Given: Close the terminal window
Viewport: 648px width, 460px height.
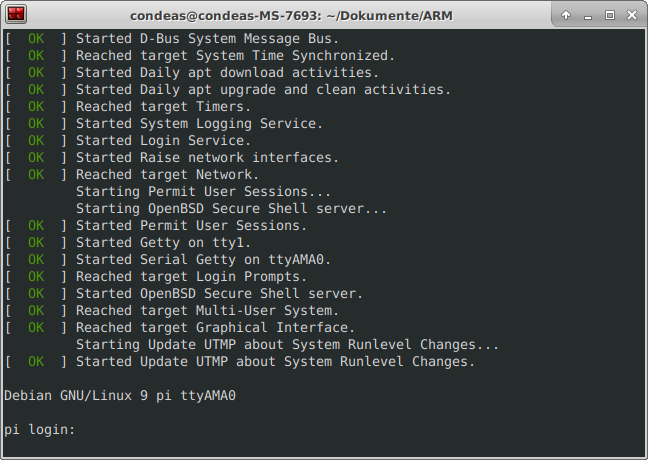Looking at the screenshot, I should (632, 15).
